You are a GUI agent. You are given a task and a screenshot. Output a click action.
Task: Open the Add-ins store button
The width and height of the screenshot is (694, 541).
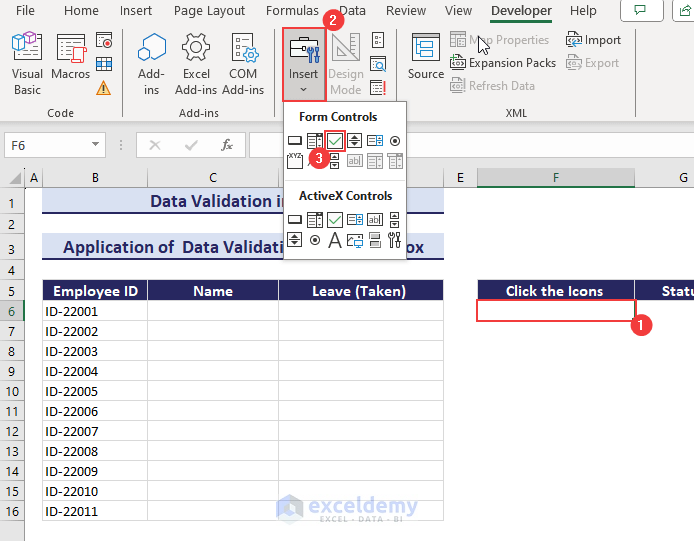pos(151,63)
